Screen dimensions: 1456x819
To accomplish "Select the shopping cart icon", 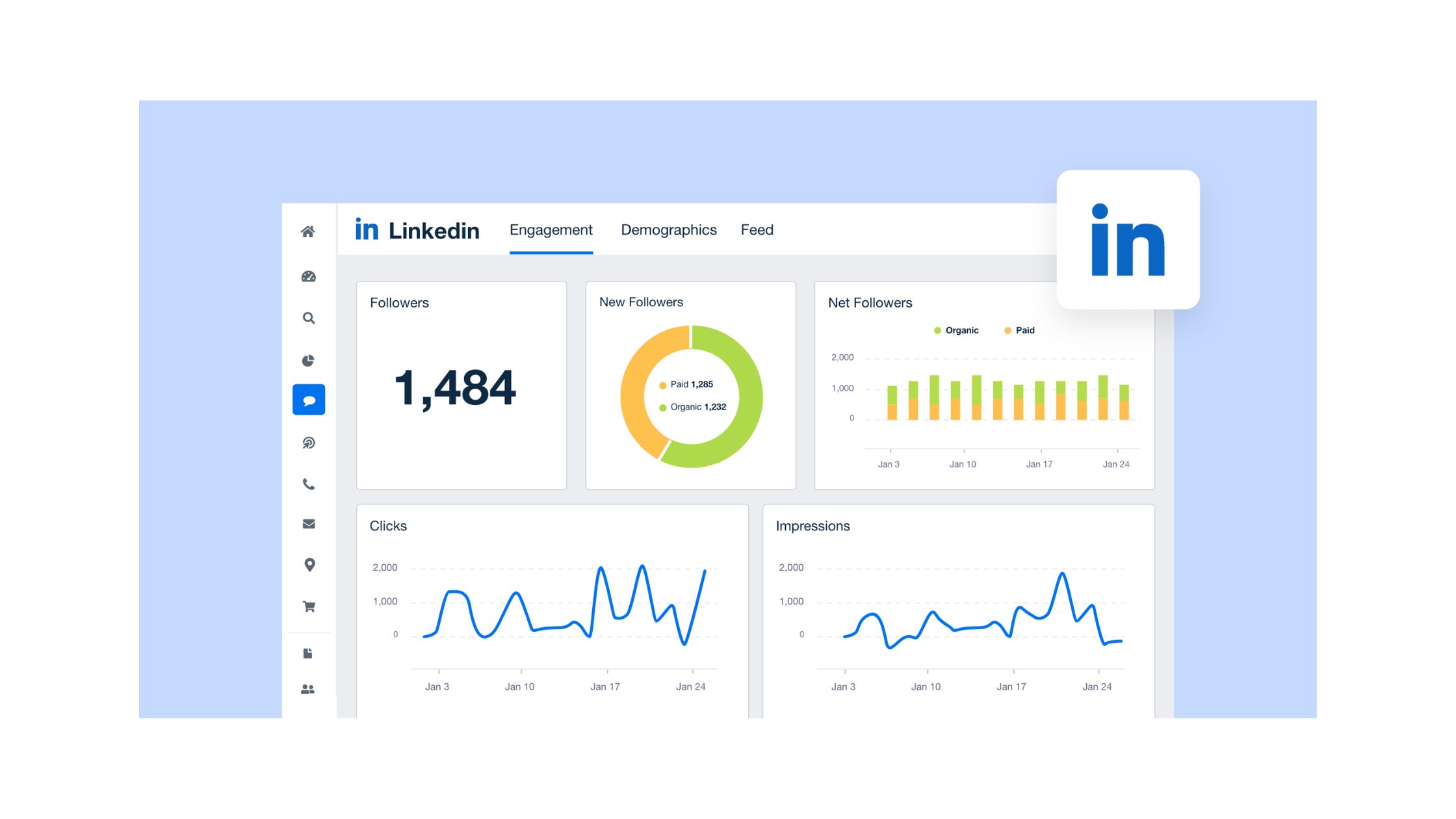I will coord(309,606).
